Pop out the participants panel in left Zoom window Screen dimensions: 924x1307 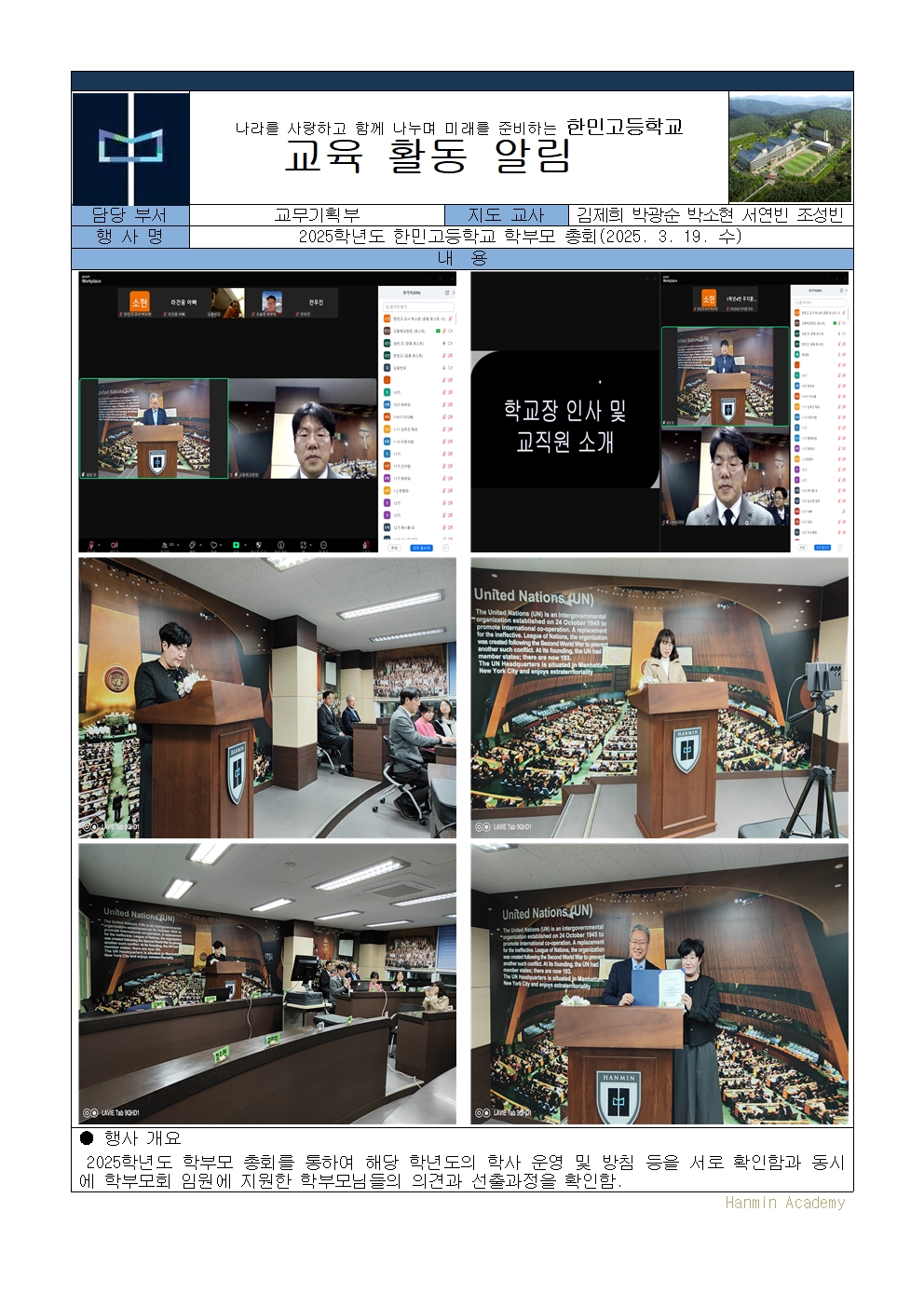click(447, 293)
